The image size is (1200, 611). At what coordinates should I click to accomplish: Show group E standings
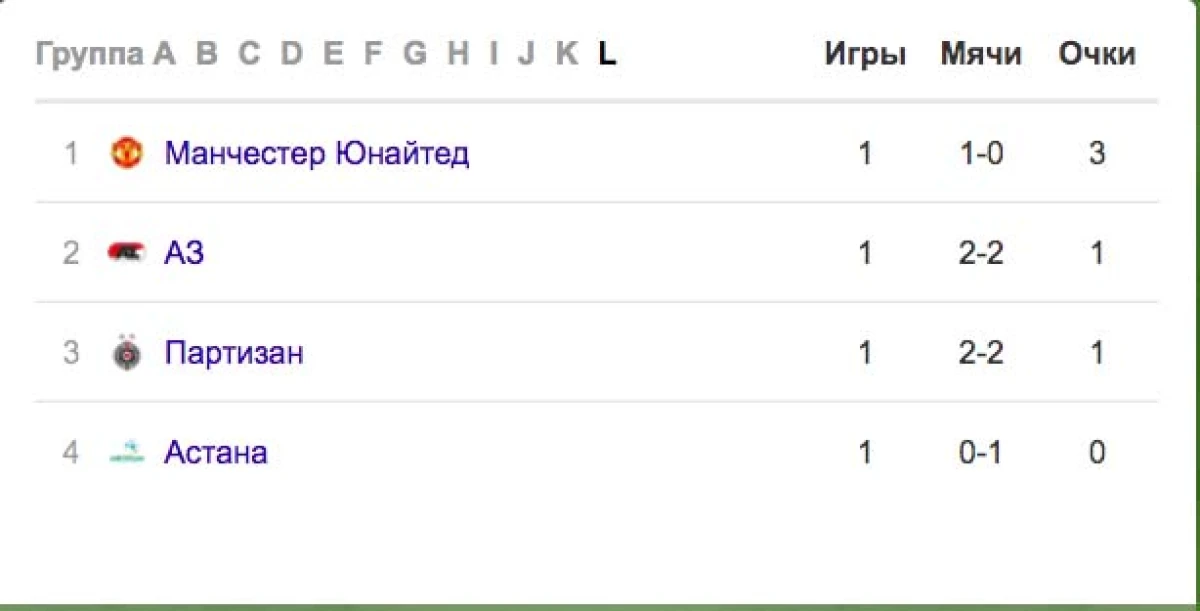[x=333, y=53]
